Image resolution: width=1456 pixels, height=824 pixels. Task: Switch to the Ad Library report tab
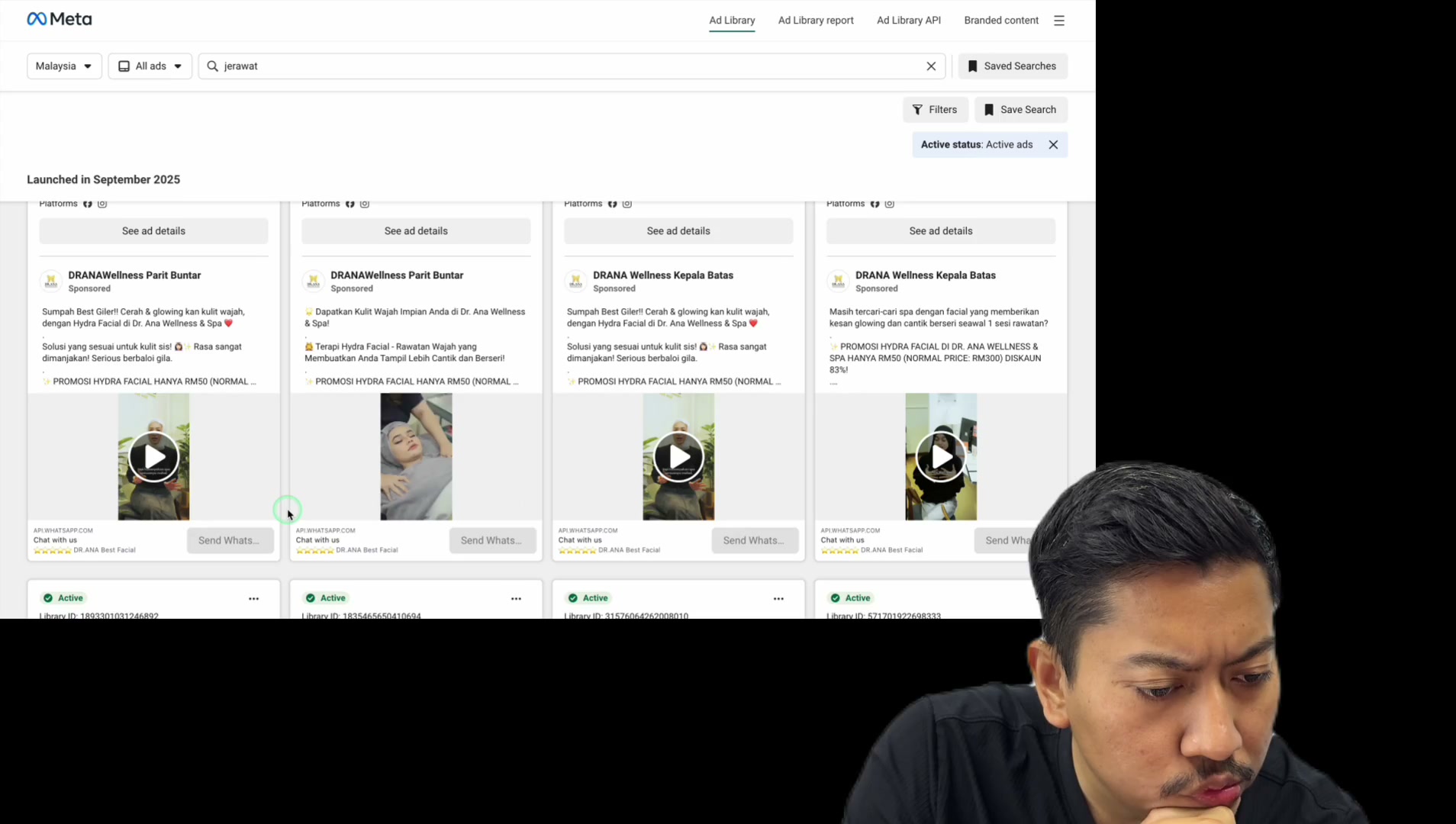(x=816, y=21)
